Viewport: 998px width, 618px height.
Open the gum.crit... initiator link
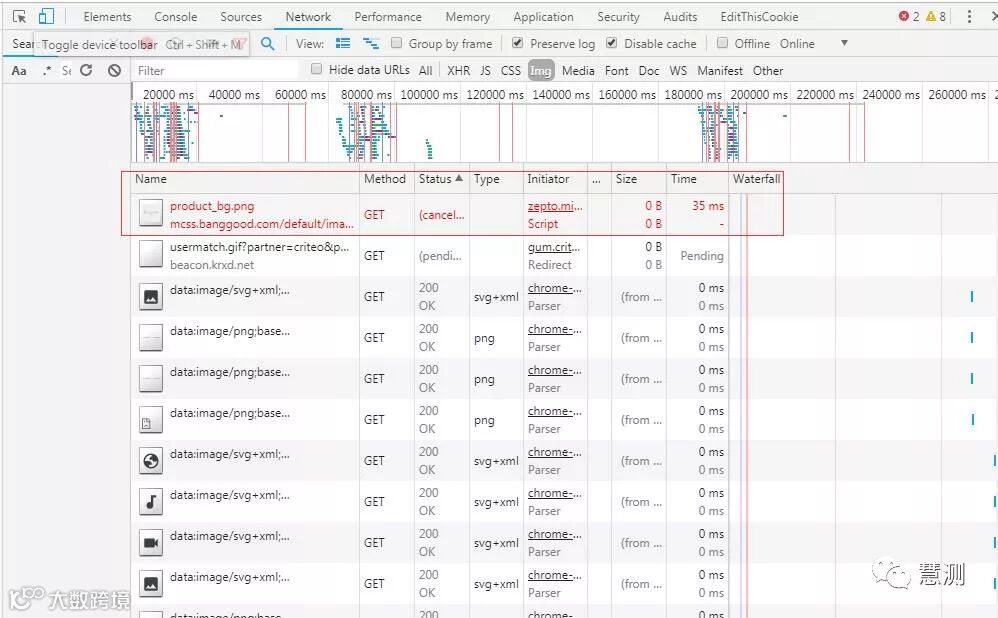point(554,247)
